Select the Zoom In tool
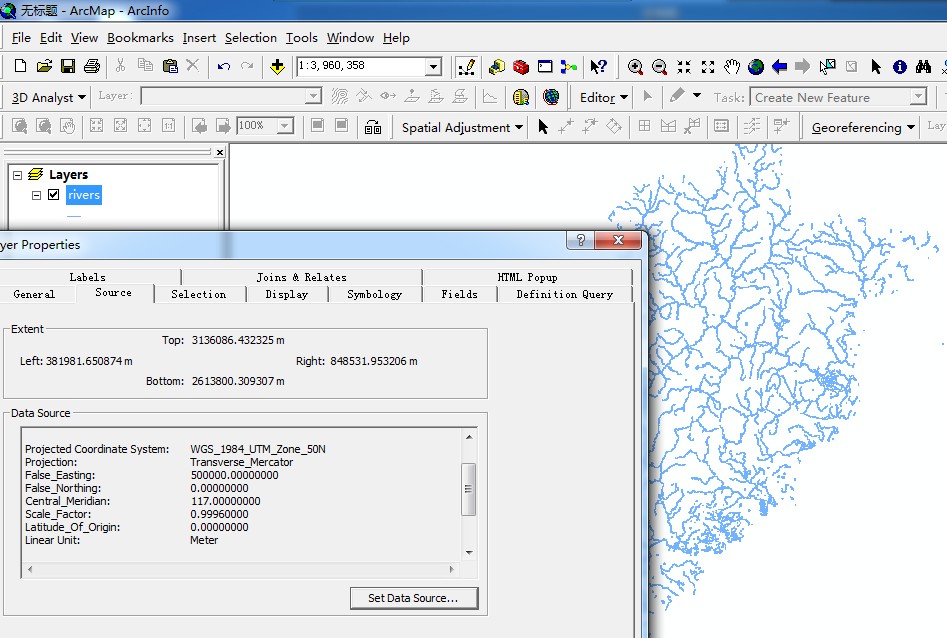 tap(635, 66)
